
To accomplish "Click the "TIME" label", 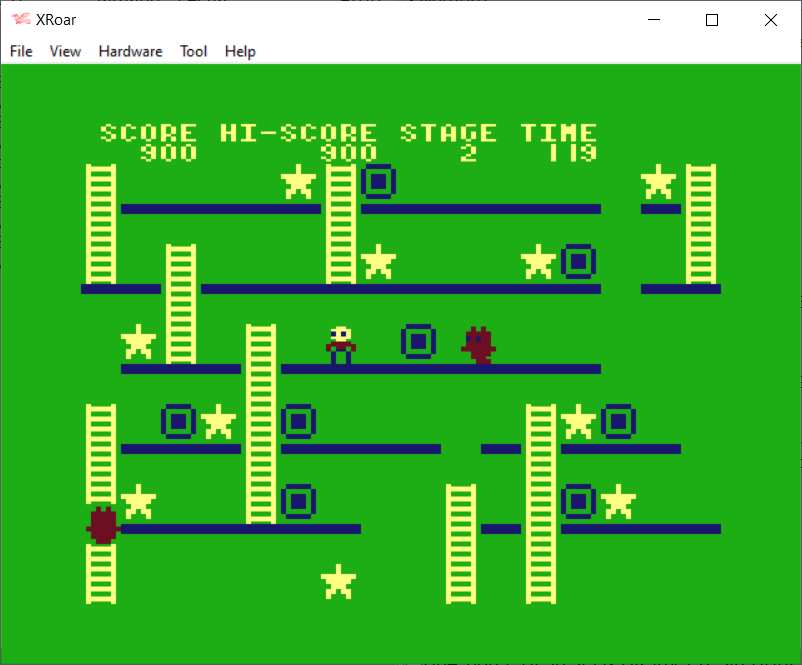I will 559,133.
